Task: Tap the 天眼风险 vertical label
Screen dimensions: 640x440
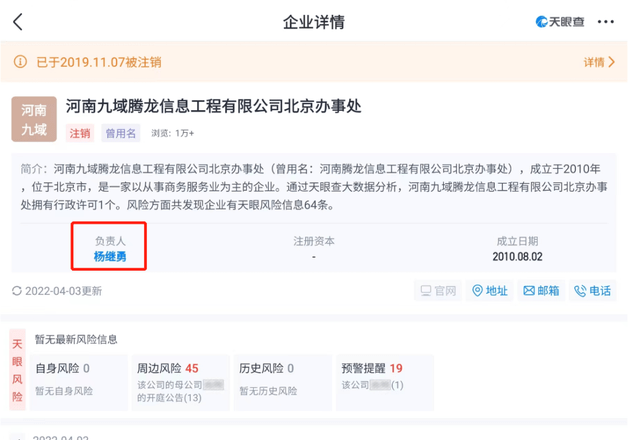Action: pos(17,370)
